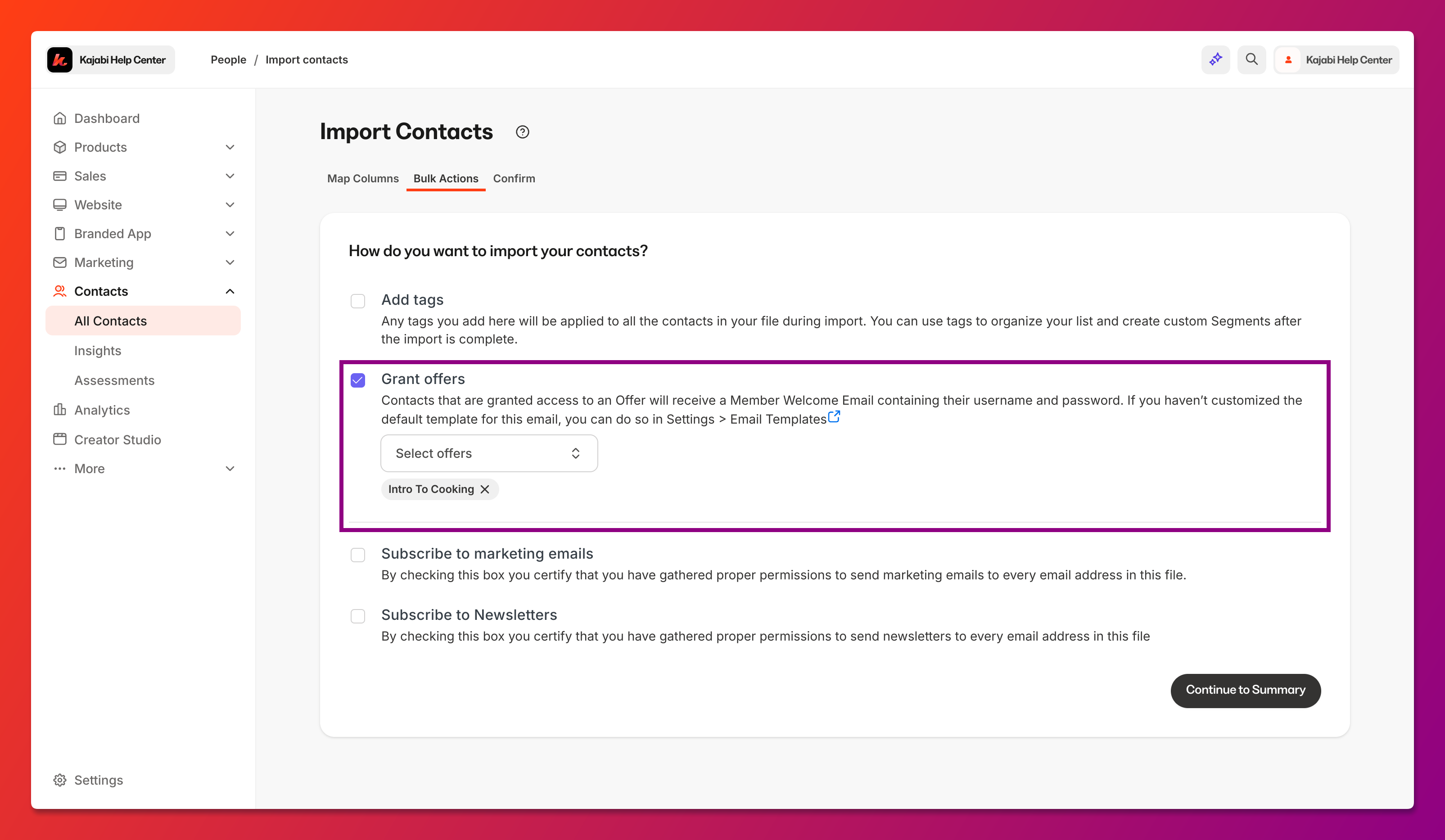Collapse the Contacts sidebar section
This screenshot has width=1445, height=840.
230,291
